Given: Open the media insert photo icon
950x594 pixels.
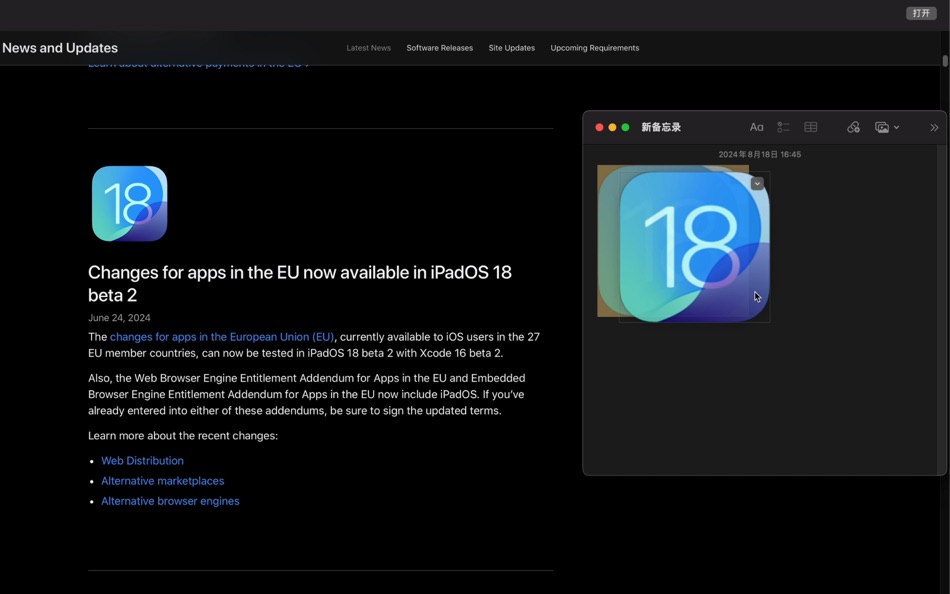Looking at the screenshot, I should click(882, 127).
